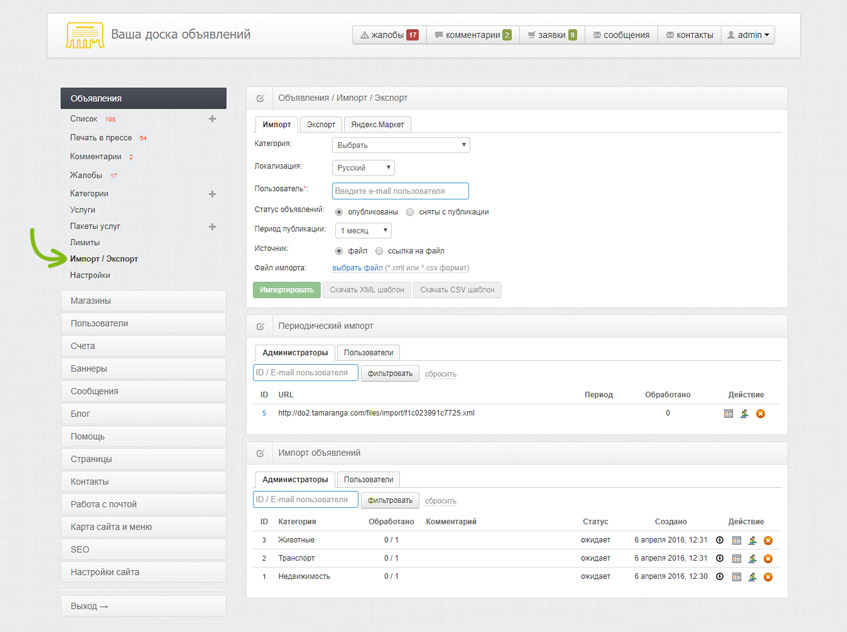Click the clock icon in the Недвижимость row
This screenshot has height=632, width=847.
720,577
